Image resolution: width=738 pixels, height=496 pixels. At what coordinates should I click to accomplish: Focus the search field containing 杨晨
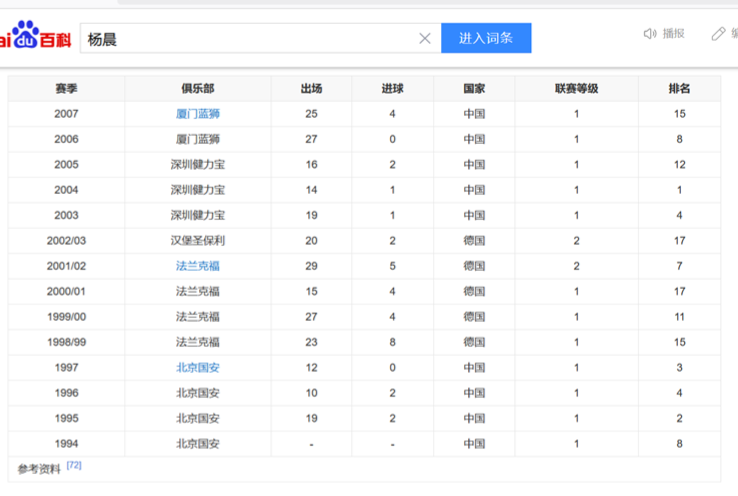coord(260,39)
